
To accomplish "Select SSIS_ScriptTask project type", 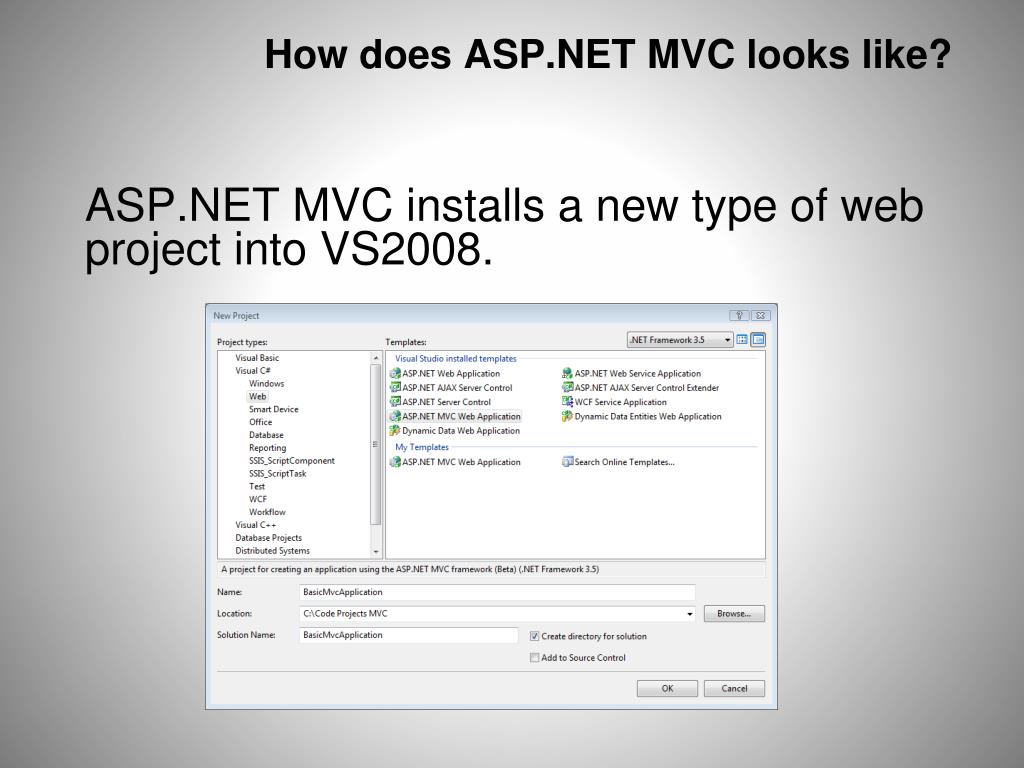I will pyautogui.click(x=278, y=473).
